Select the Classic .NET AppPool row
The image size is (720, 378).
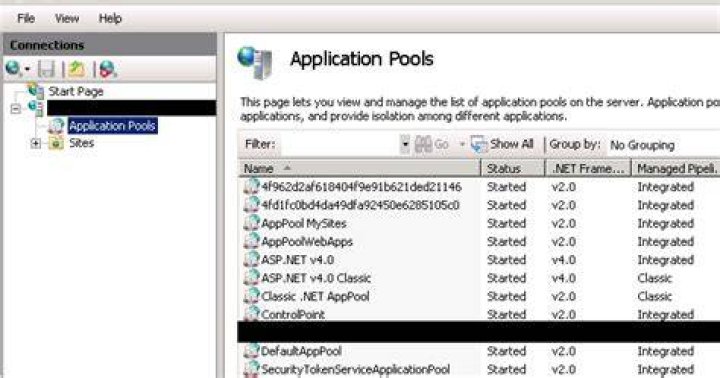tap(479, 296)
